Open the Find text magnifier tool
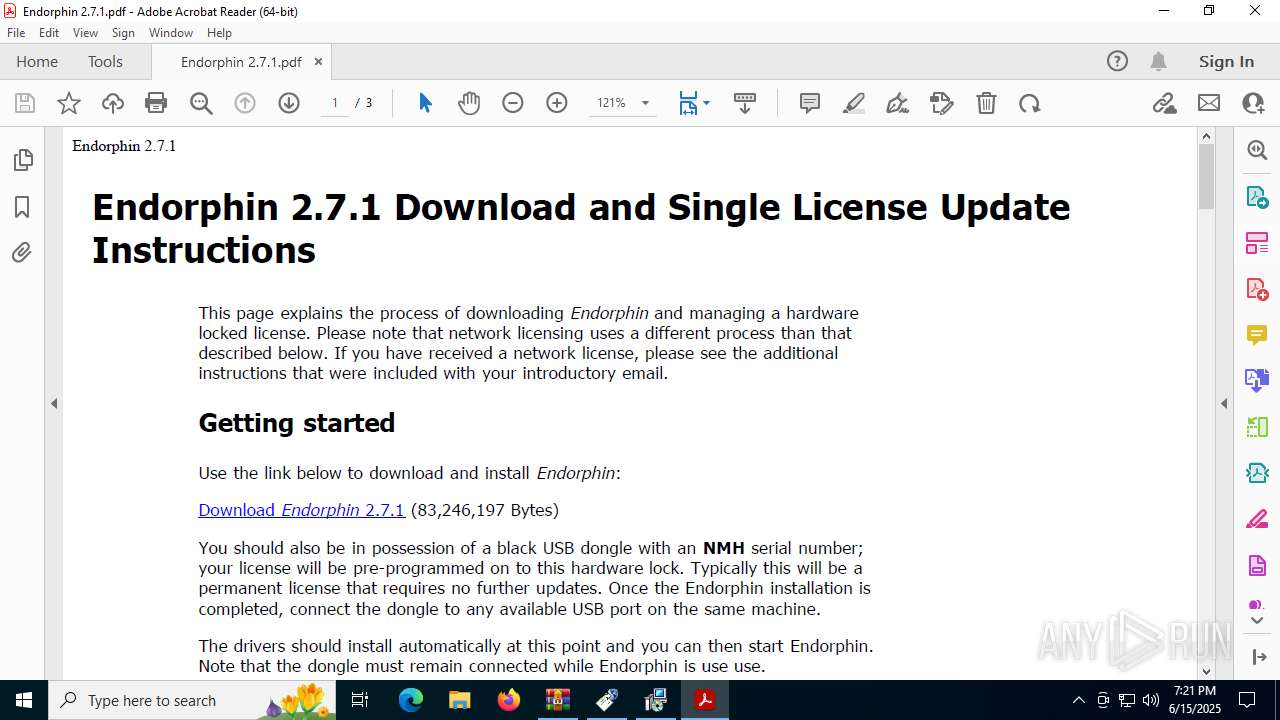The width and height of the screenshot is (1280, 720). tap(201, 103)
